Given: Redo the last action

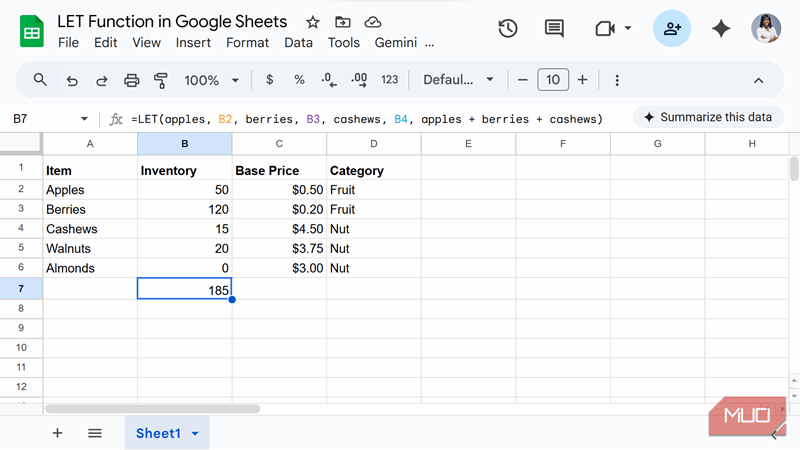Looking at the screenshot, I should (102, 80).
